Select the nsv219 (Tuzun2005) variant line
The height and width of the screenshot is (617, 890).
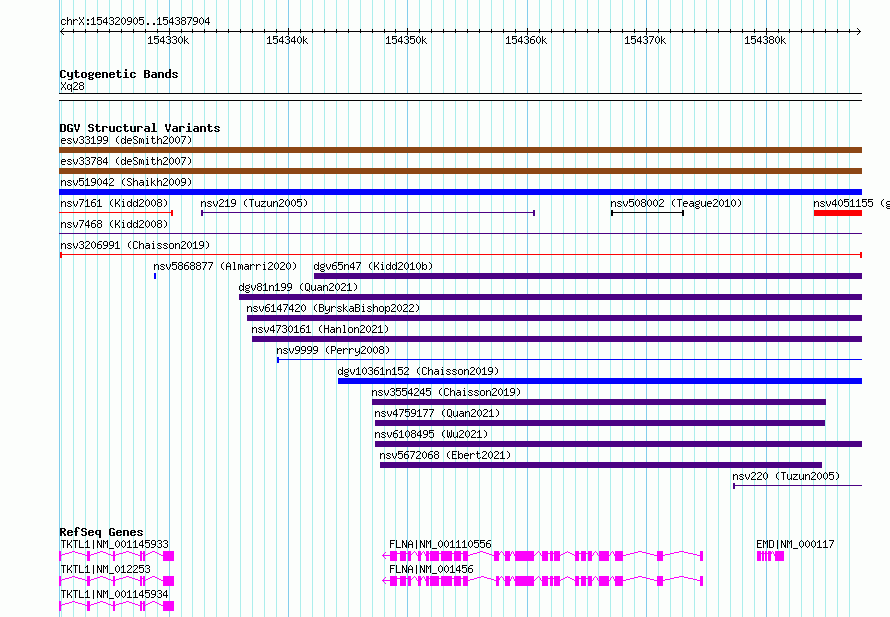tap(368, 213)
